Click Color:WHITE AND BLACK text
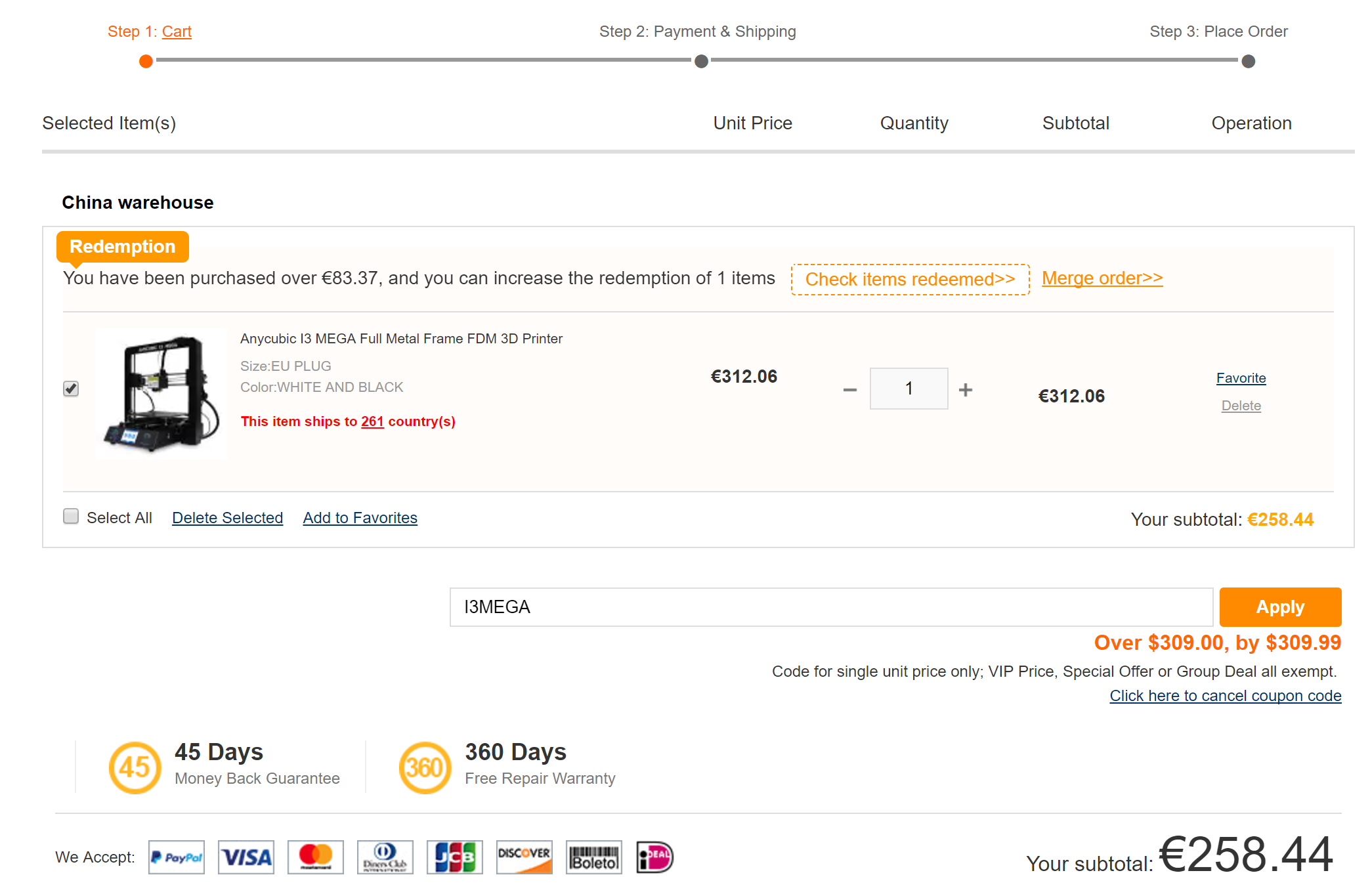1370x896 pixels. coord(322,387)
